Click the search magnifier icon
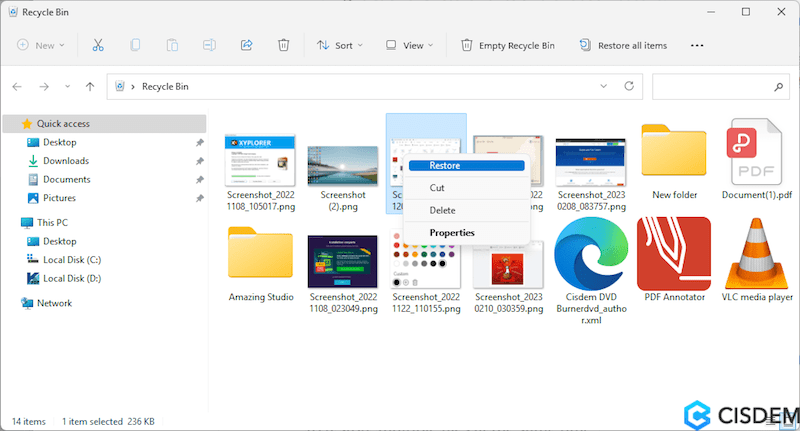The width and height of the screenshot is (800, 431). point(779,87)
